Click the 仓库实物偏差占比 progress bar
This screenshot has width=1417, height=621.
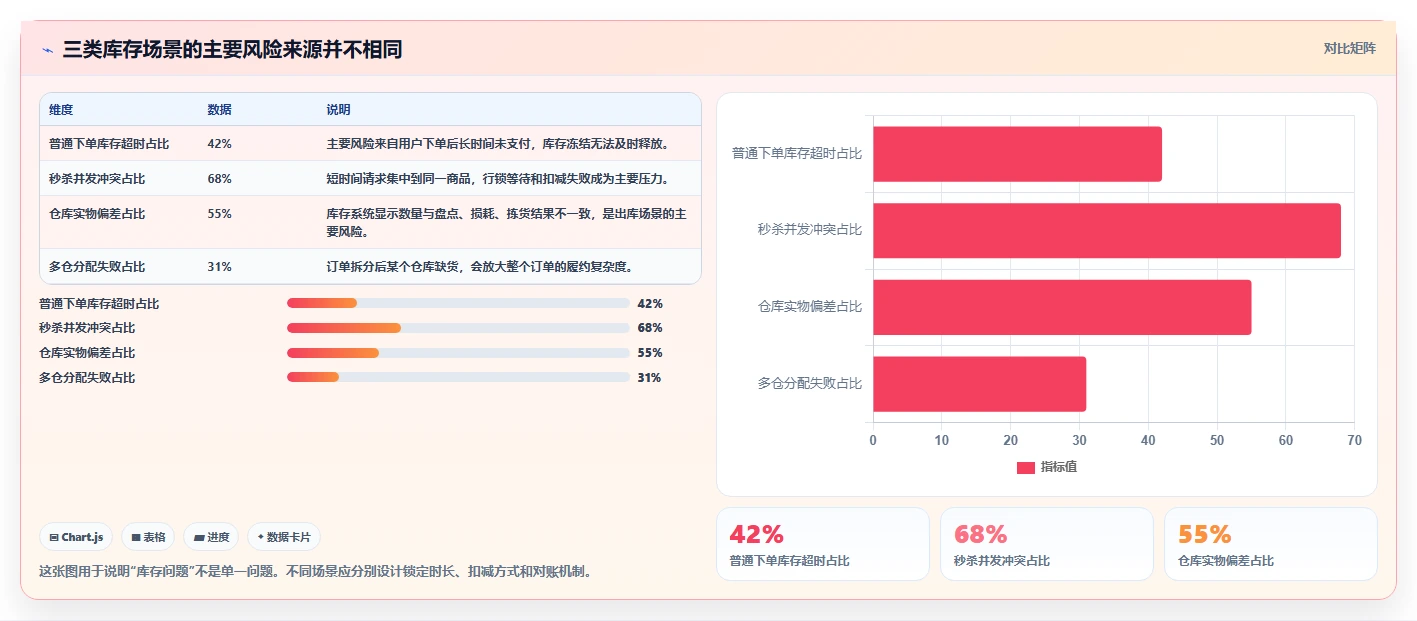tap(458, 353)
